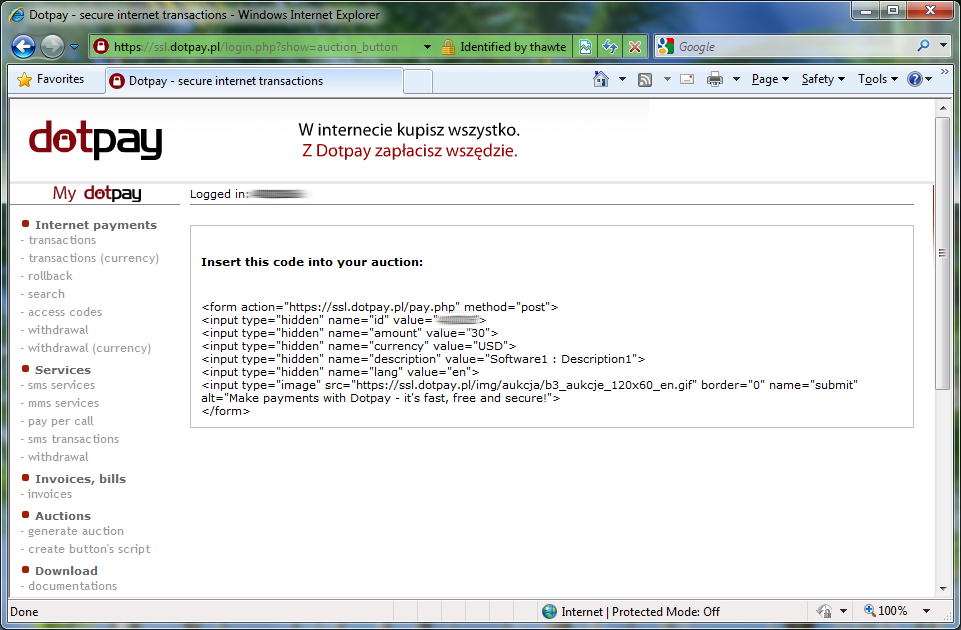961x630 pixels.
Task: Expand the command bar overflow chevron
Action: (x=944, y=72)
